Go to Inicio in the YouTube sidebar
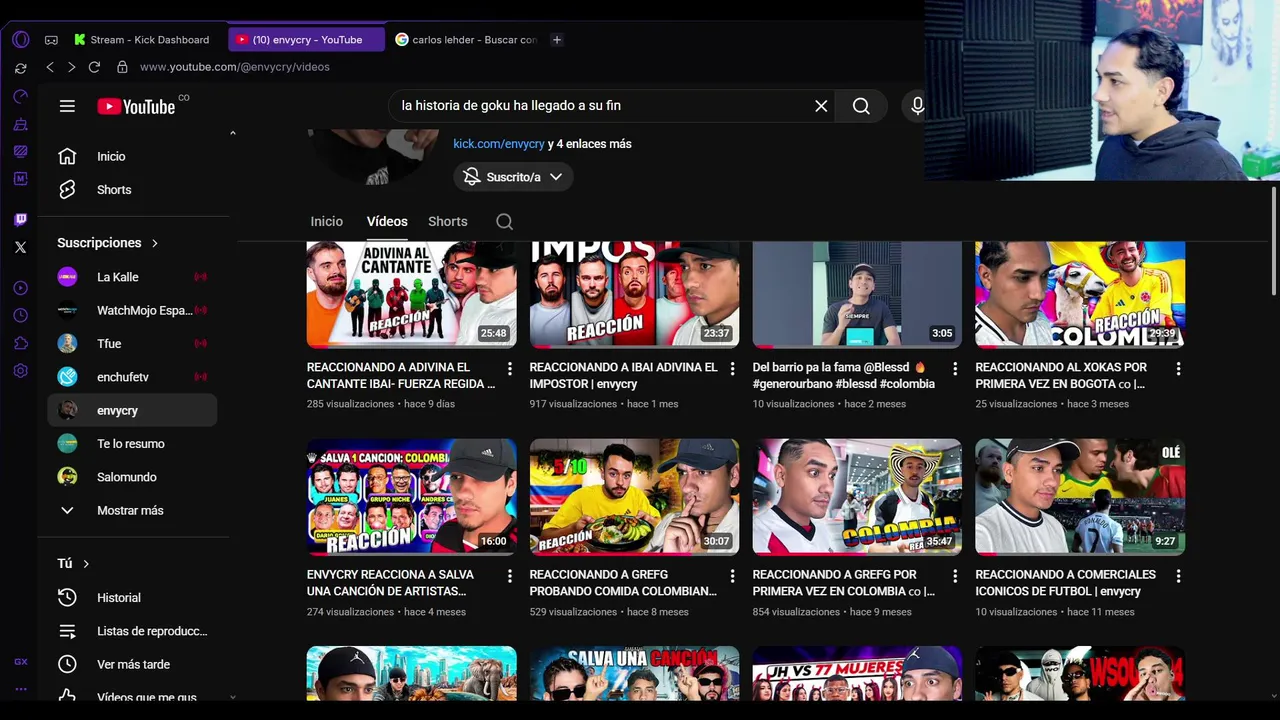Image resolution: width=1280 pixels, height=720 pixels. pyautogui.click(x=132, y=156)
